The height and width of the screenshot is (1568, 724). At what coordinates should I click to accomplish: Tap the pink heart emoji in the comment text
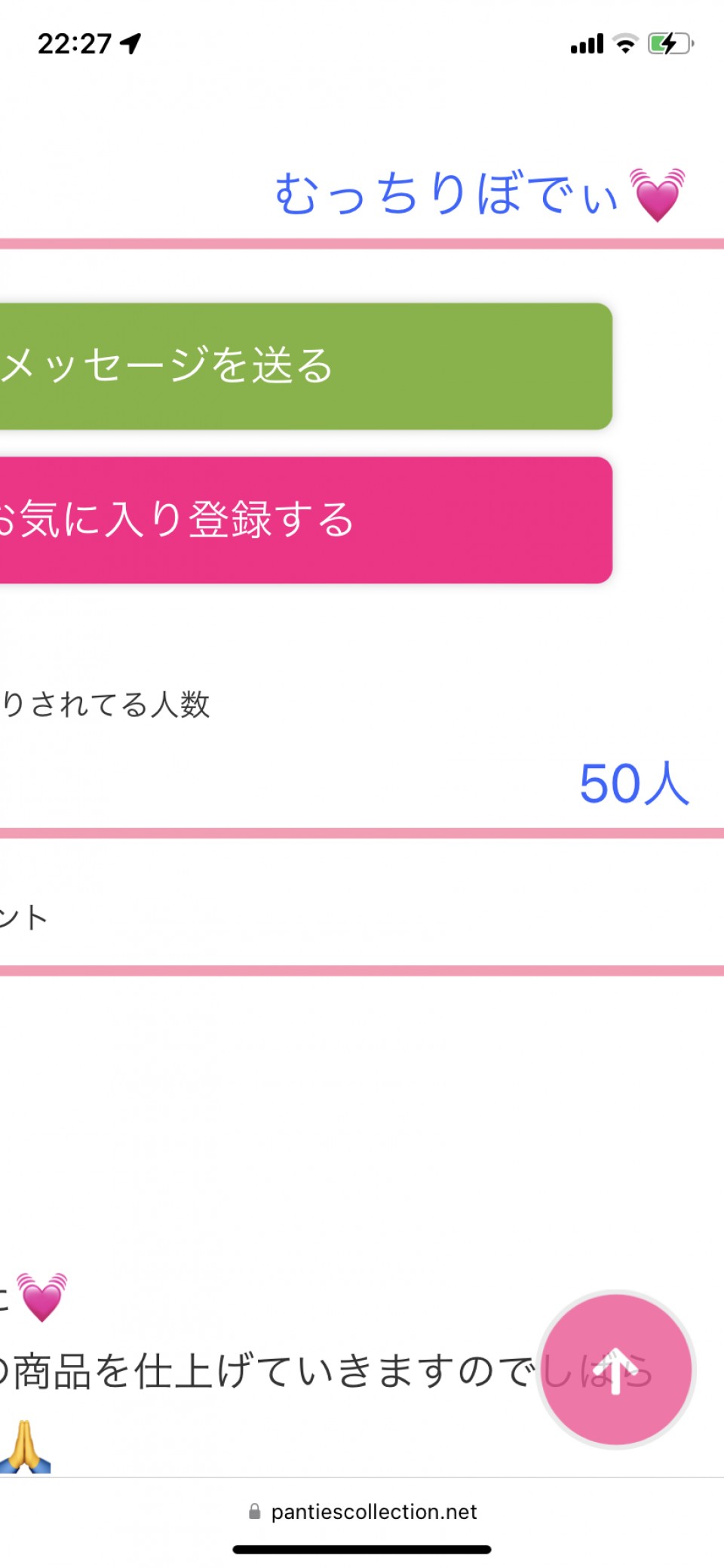pos(42,1296)
